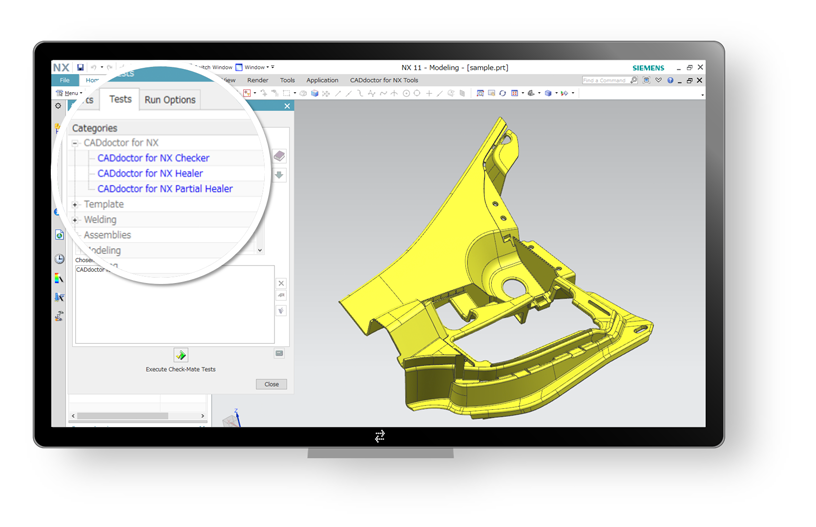Viewport: 816px width, 527px height.
Task: Click the Categories header label
Action: point(95,128)
